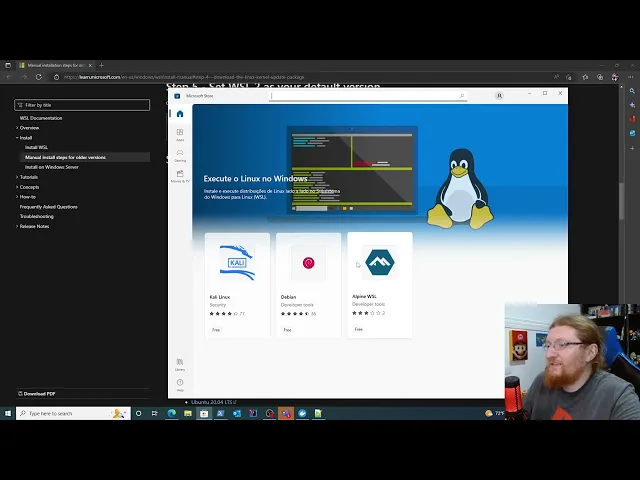Open Help in Store sidebar
640x480 pixels.
180,385
